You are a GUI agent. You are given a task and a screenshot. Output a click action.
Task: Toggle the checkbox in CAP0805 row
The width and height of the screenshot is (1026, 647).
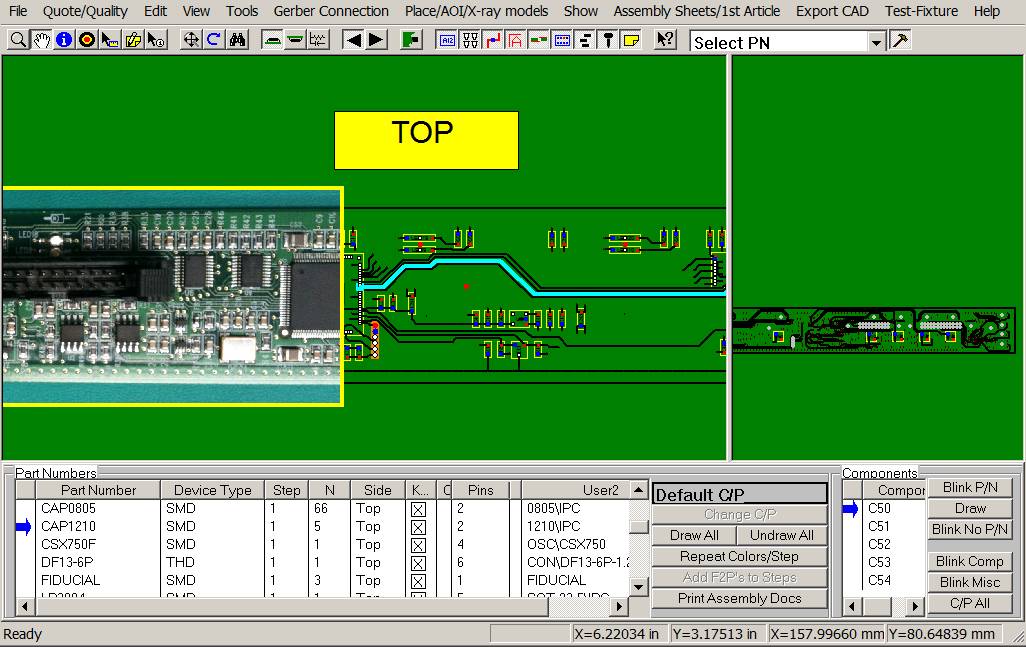(x=419, y=509)
